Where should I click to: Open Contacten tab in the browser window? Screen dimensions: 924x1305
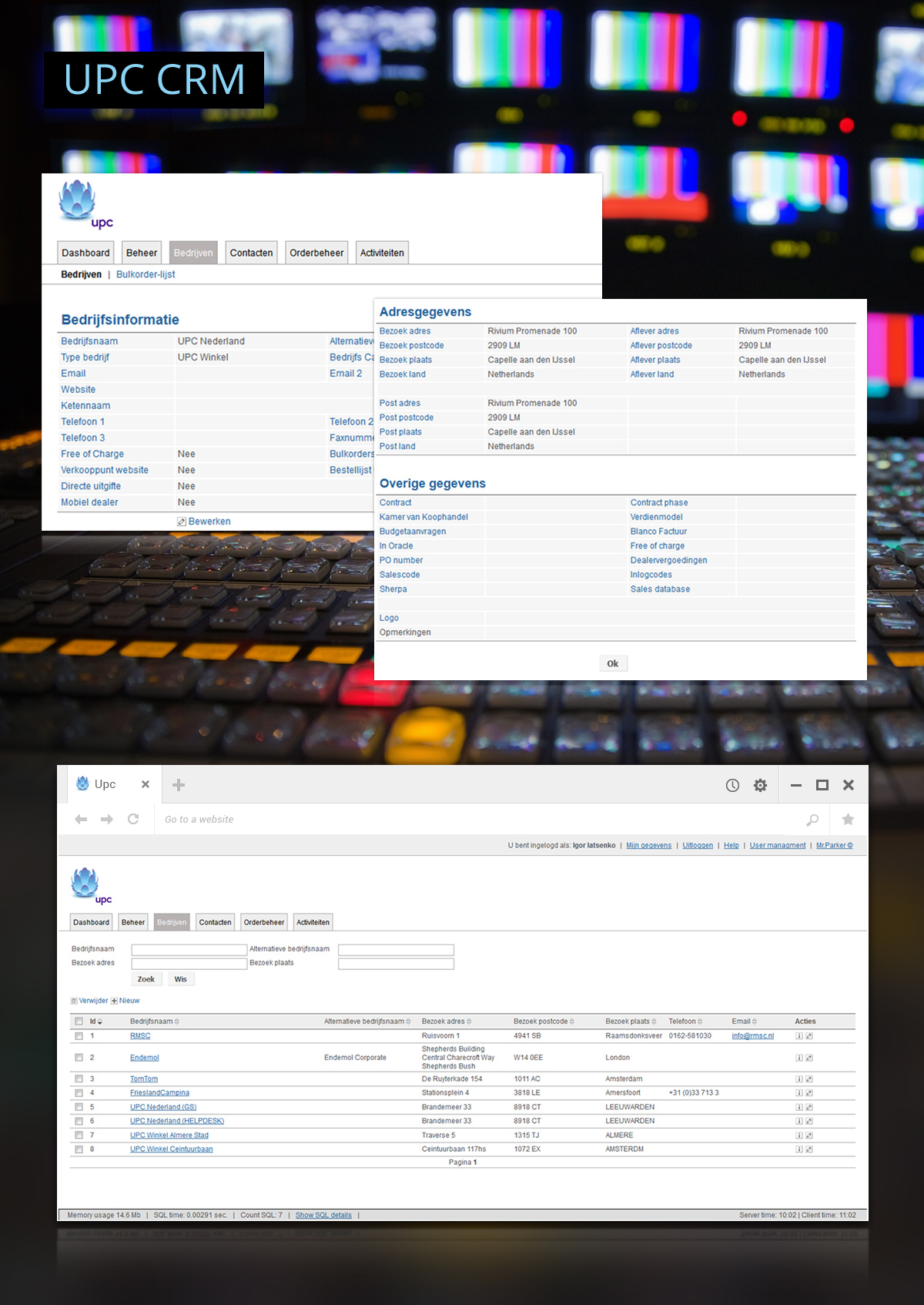[x=215, y=922]
